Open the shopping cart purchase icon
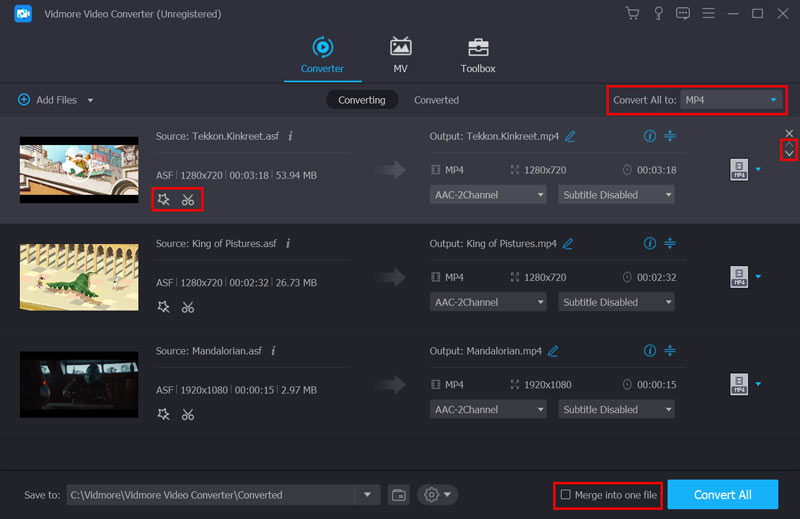The height and width of the screenshot is (519, 800). tap(632, 14)
